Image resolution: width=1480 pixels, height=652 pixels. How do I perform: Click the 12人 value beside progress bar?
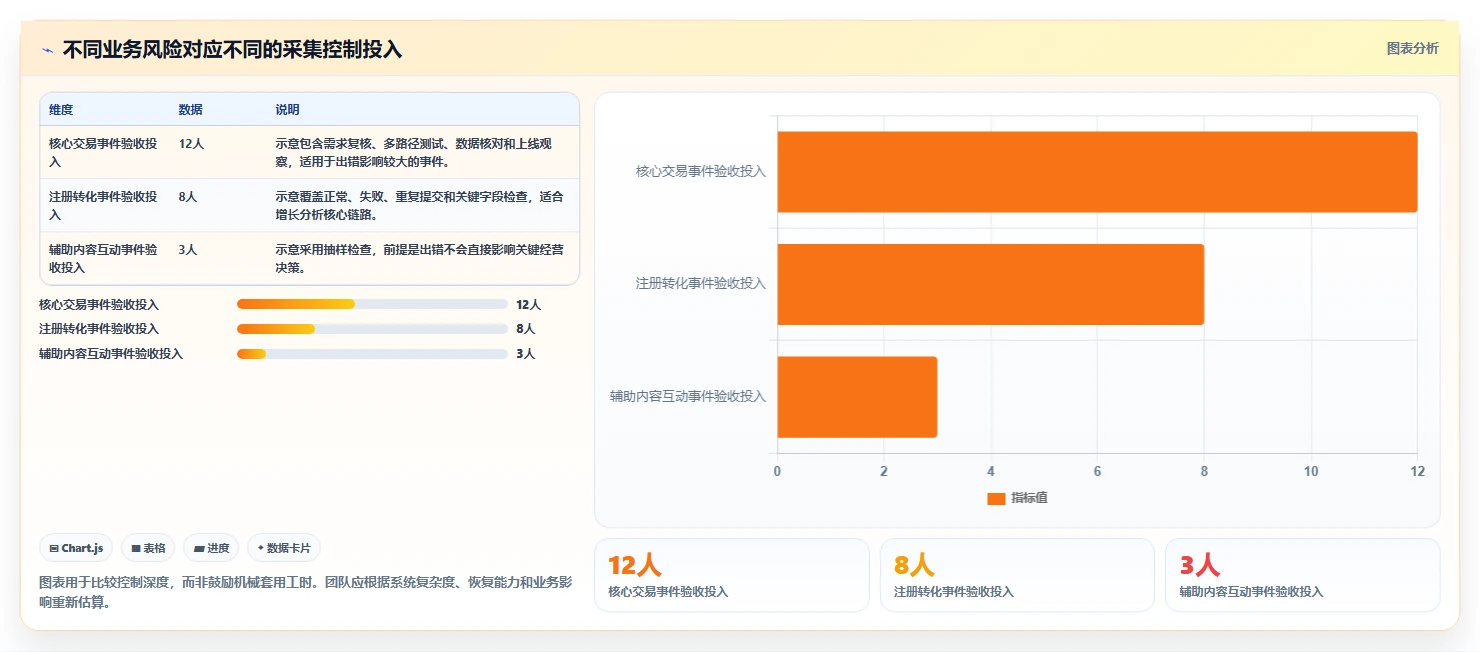pyautogui.click(x=528, y=305)
